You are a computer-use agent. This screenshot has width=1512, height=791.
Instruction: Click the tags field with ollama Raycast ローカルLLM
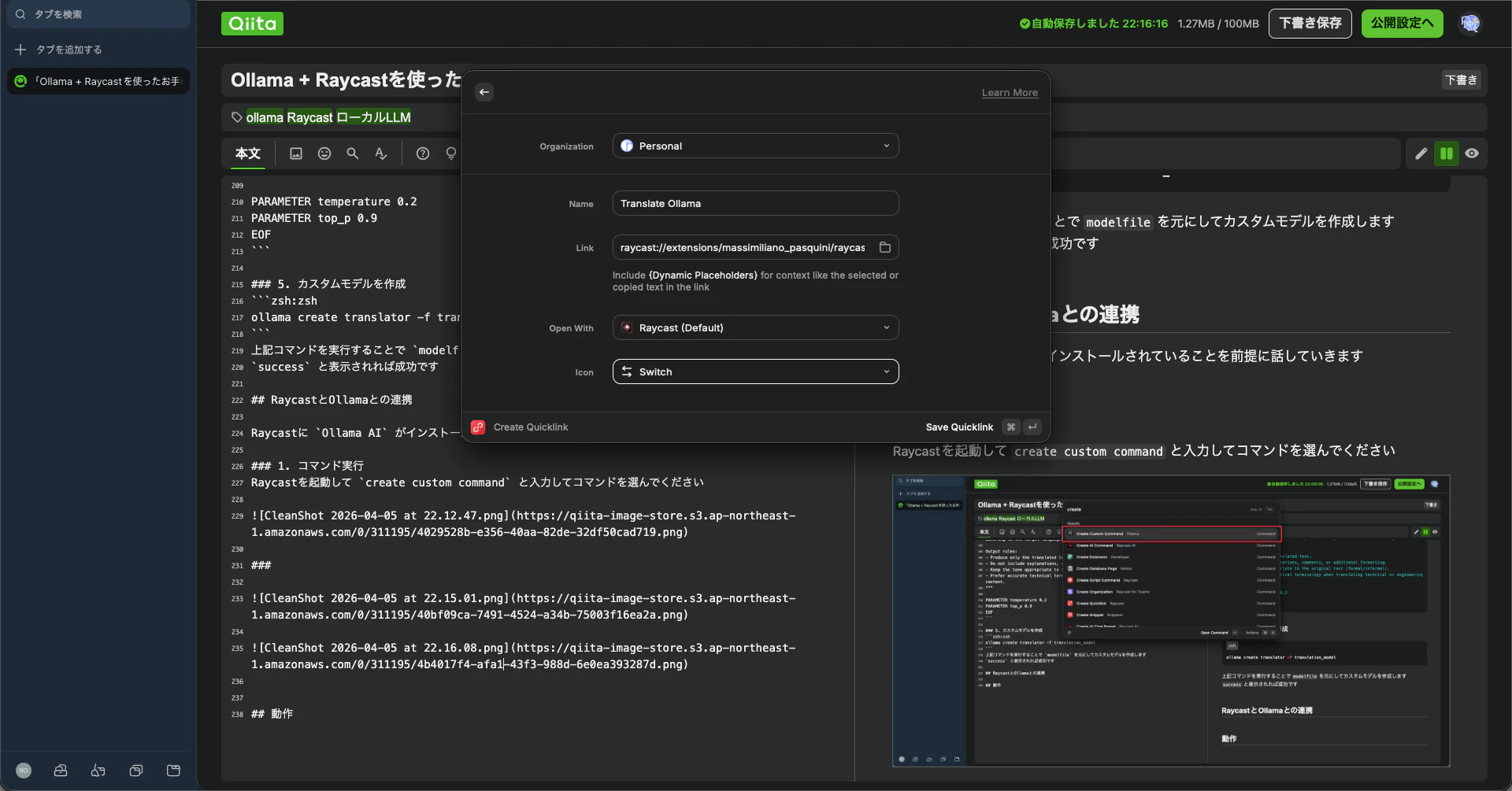coord(328,117)
